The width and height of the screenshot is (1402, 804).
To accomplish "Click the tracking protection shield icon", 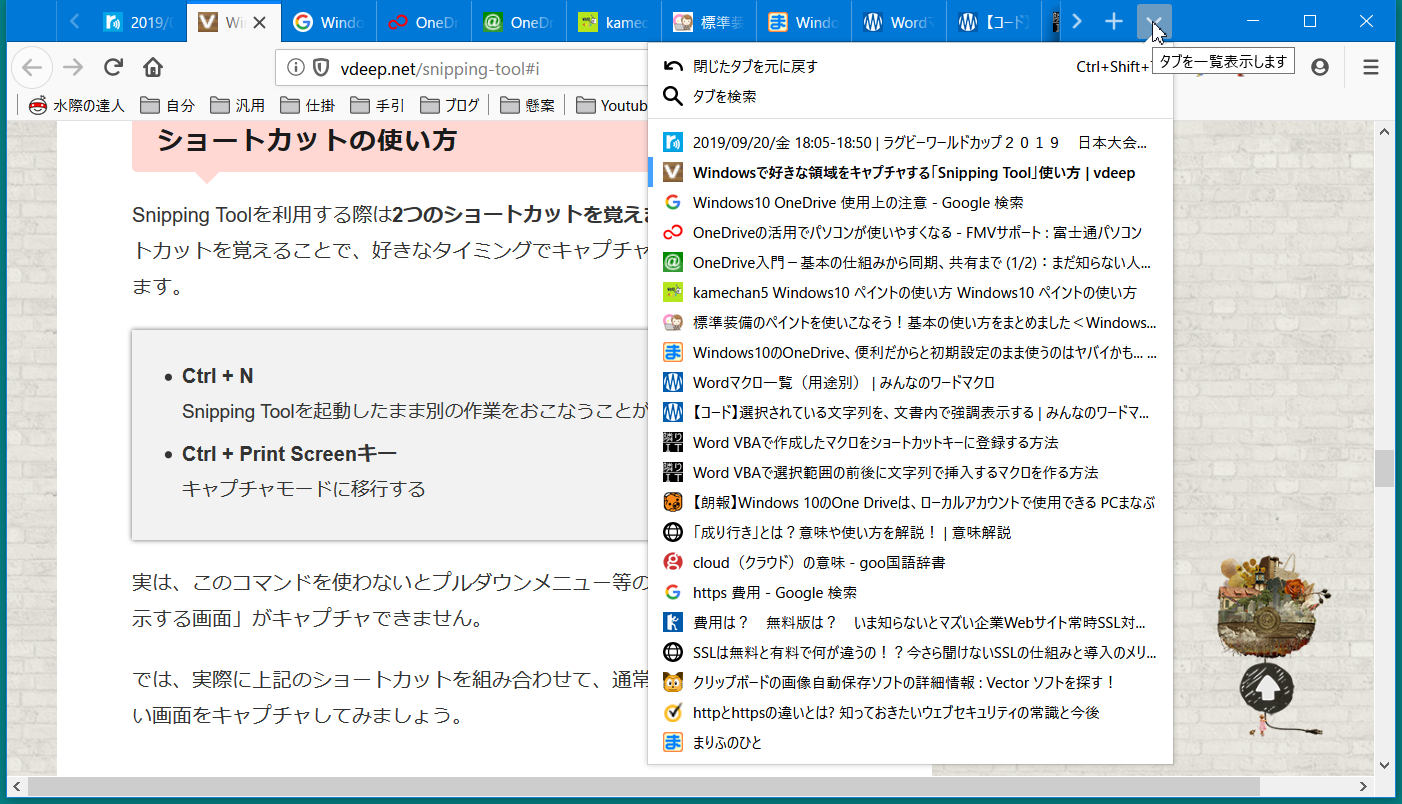I will pos(321,68).
